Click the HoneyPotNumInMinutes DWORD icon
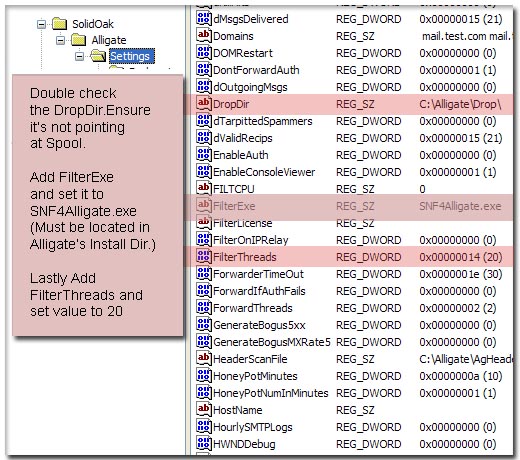Viewport: 520px width, 460px height. 204,392
